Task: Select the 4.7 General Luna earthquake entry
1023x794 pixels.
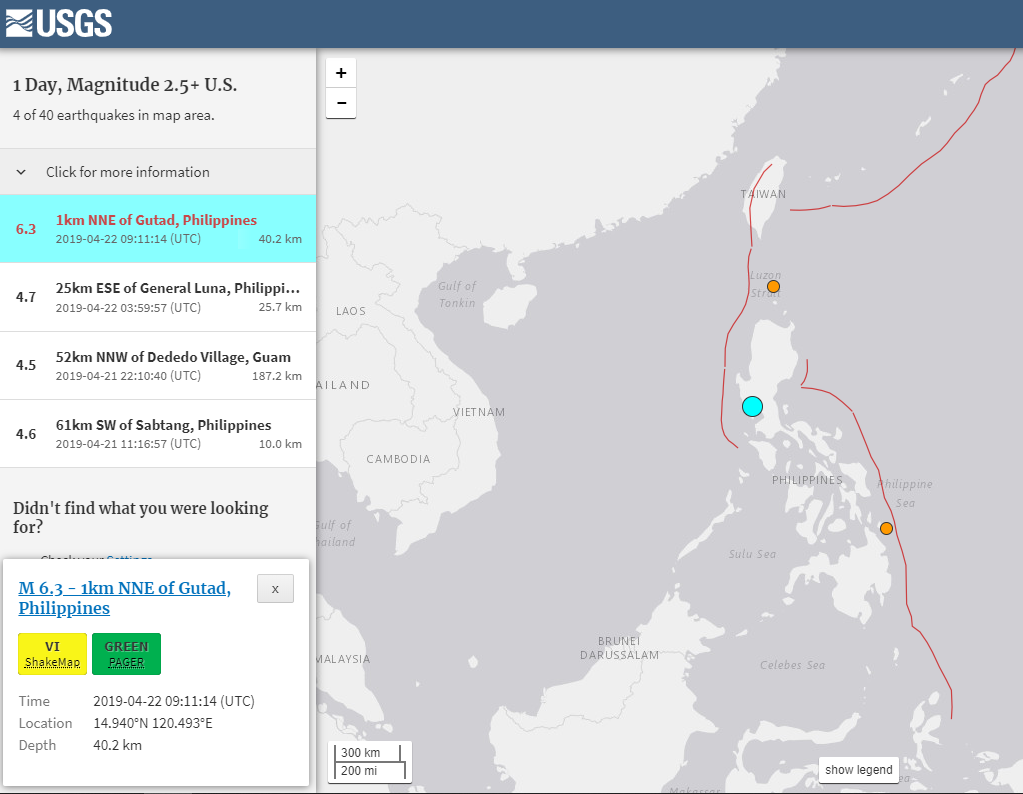Action: (158, 297)
